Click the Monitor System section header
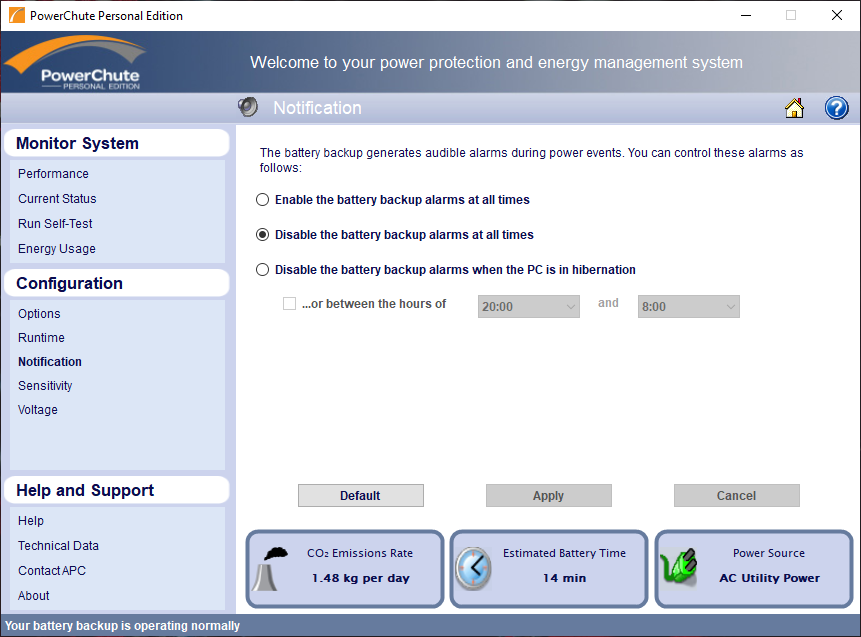Viewport: 861px width, 637px height. point(116,143)
